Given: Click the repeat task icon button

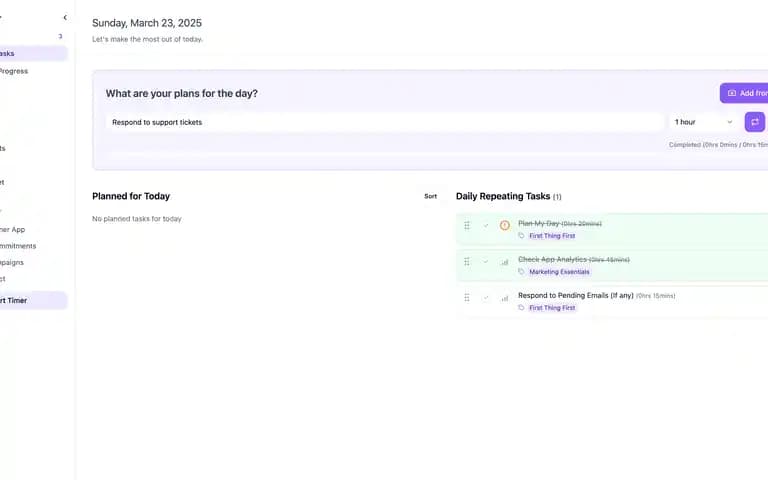Looking at the screenshot, I should pyautogui.click(x=754, y=122).
